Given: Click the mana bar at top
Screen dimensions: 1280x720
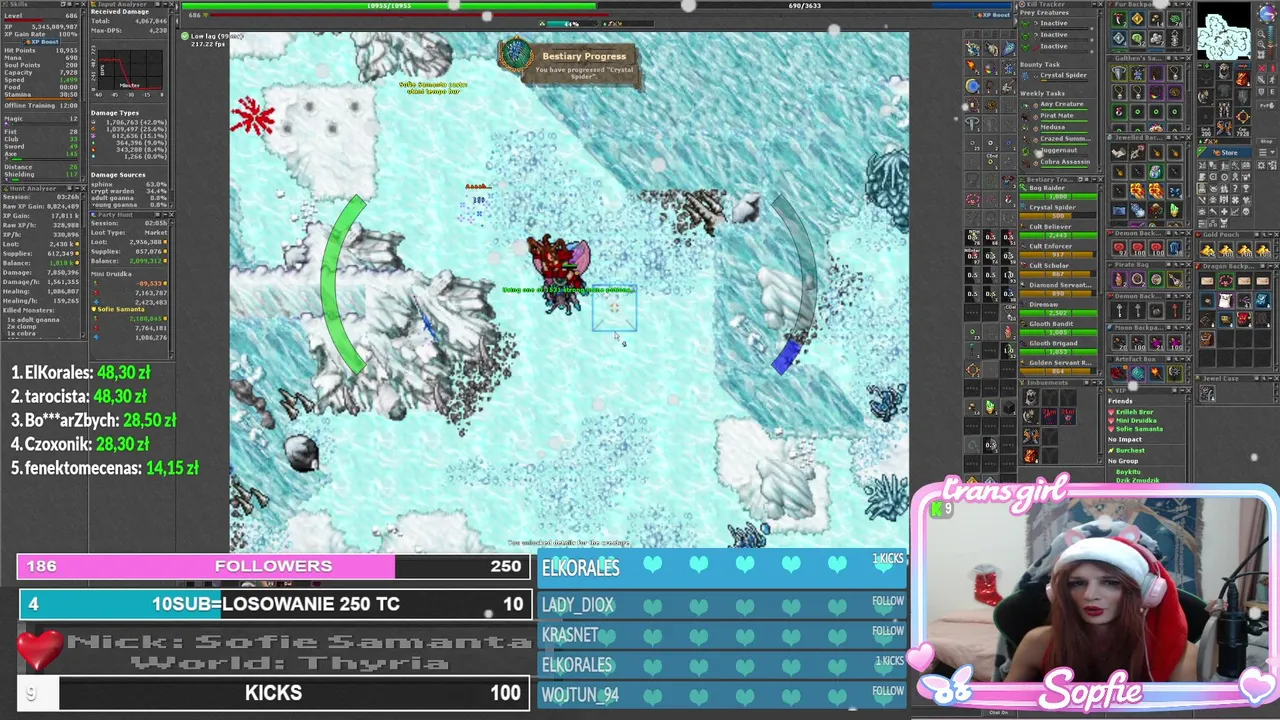Looking at the screenshot, I should pos(805,5).
